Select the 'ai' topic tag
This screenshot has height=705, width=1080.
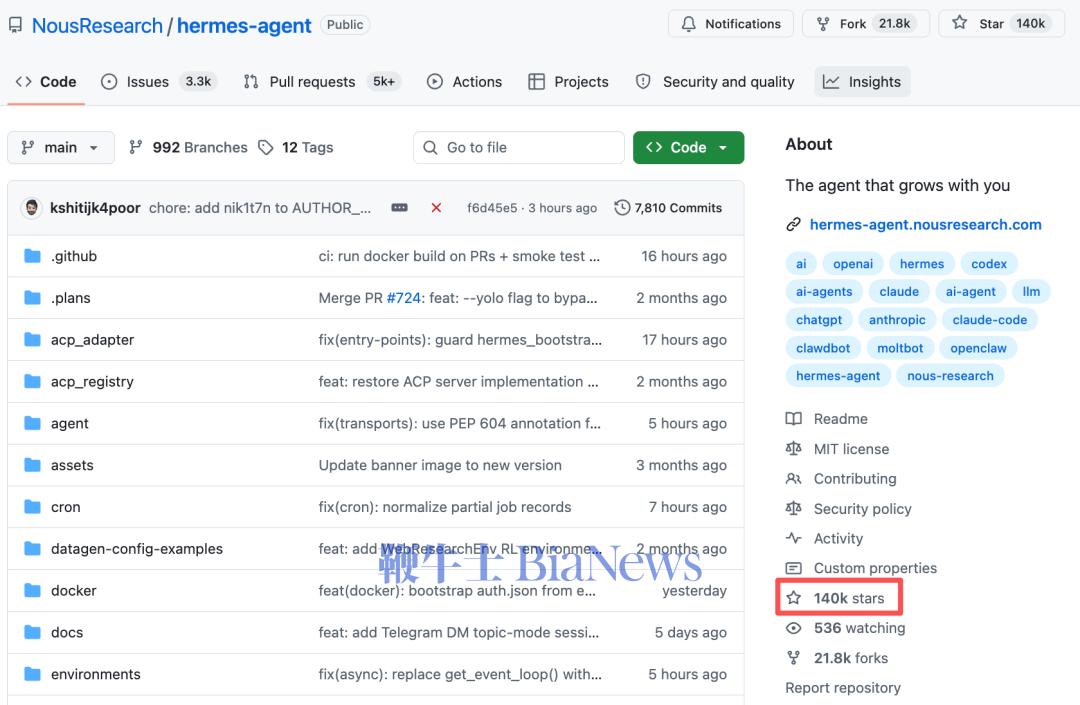point(801,264)
